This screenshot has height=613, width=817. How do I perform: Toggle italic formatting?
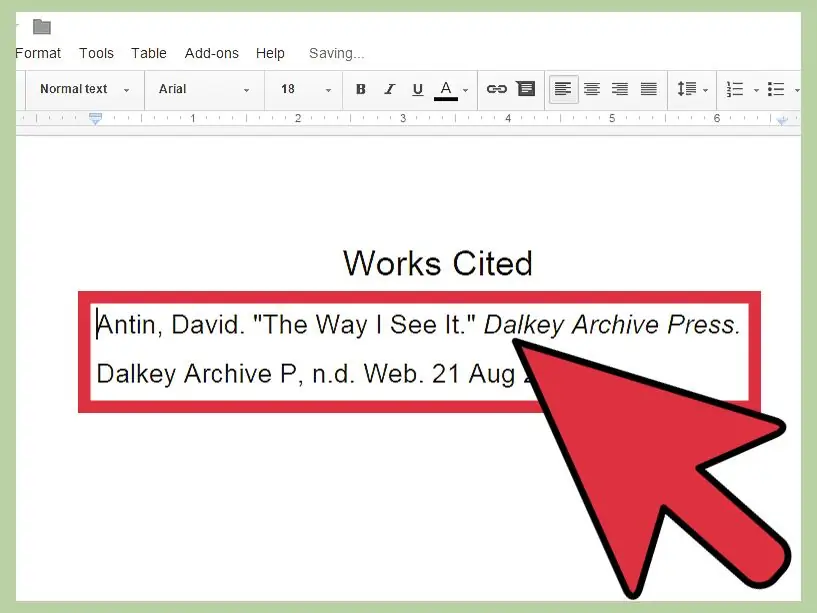(389, 89)
